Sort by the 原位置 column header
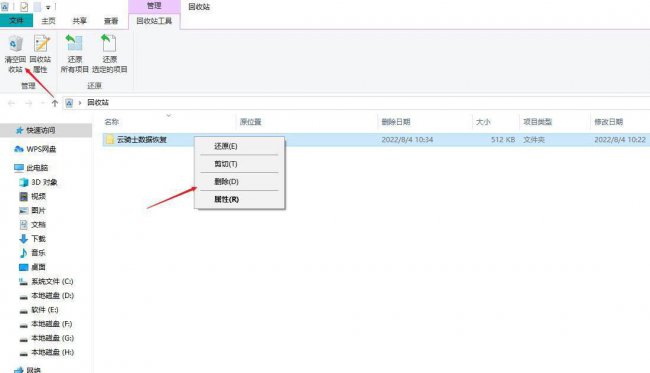The height and width of the screenshot is (373, 650). point(251,122)
